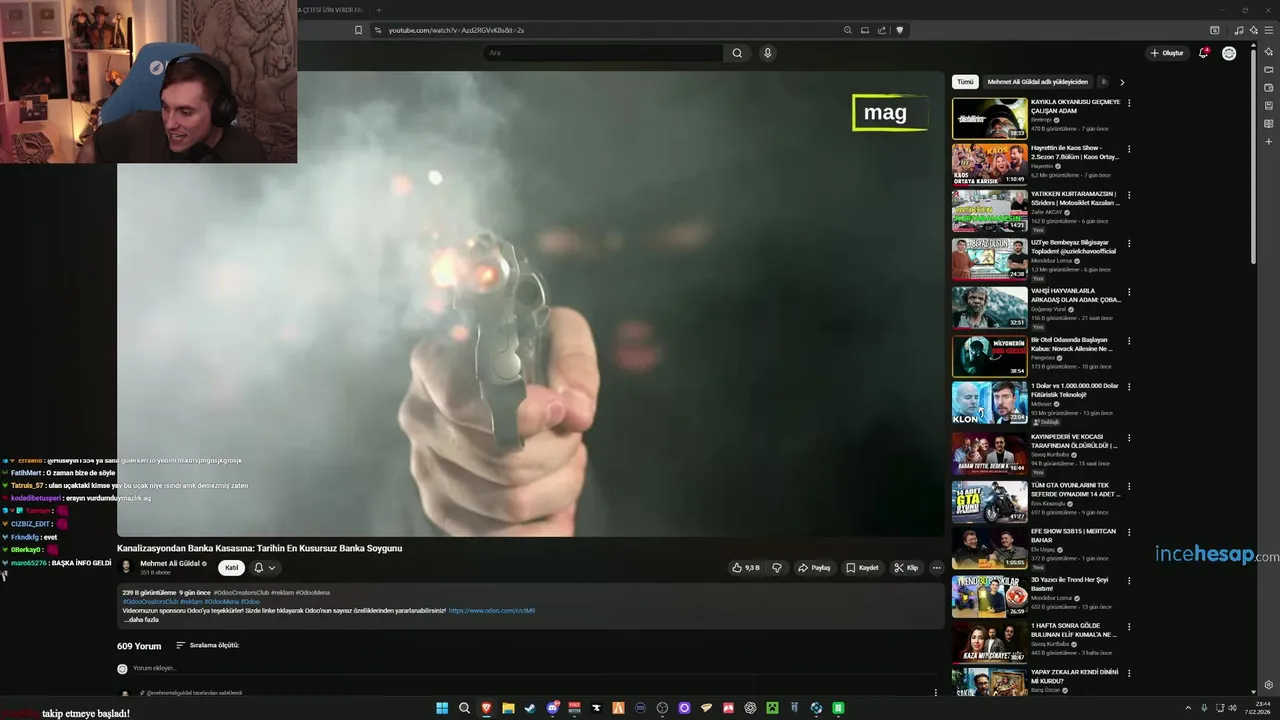This screenshot has height=720, width=1280.
Task: Open three-dot menu for KAYIKLA OKYANUSU video
Action: [x=1129, y=103]
